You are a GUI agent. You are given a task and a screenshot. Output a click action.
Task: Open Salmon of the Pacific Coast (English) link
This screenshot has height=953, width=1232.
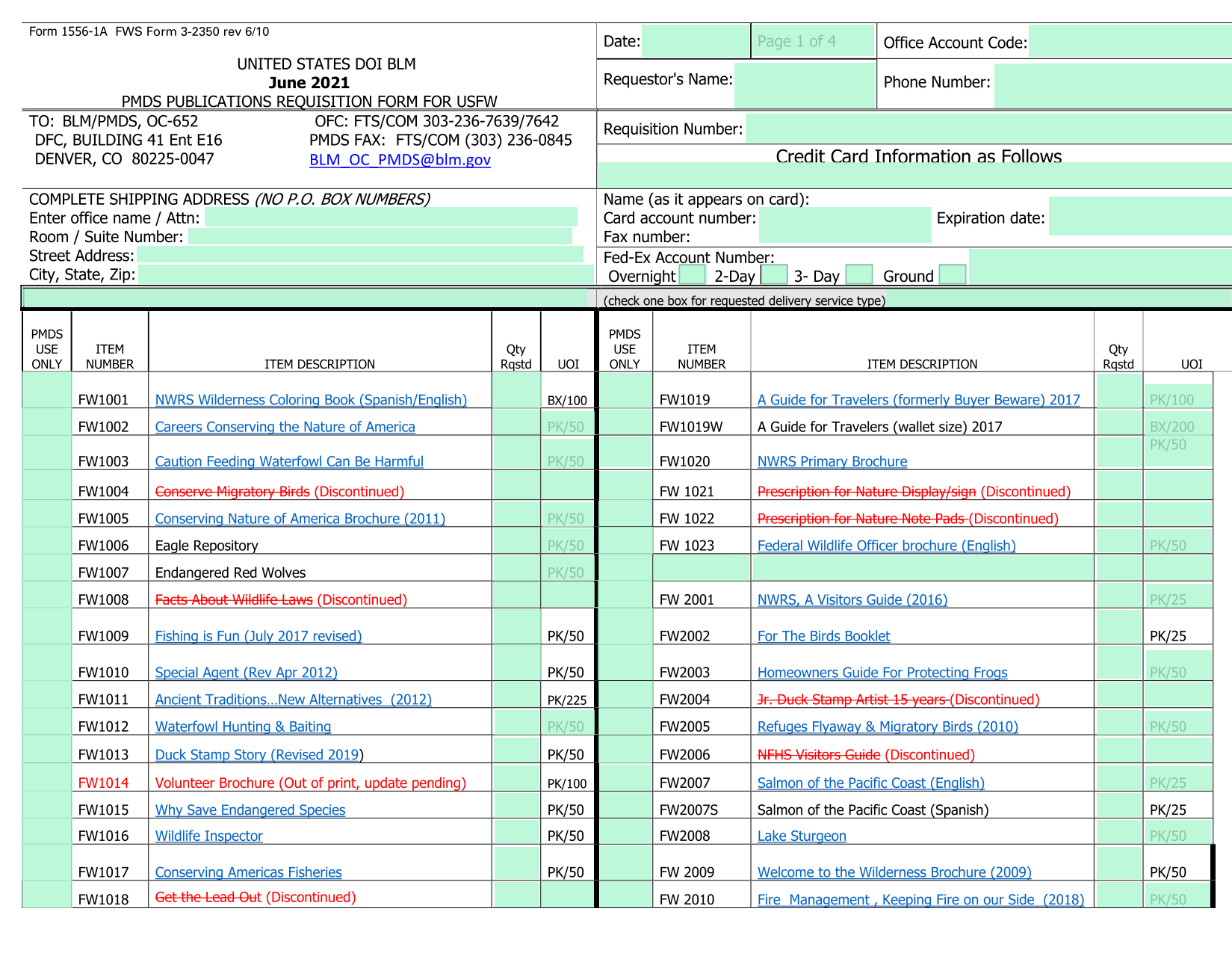point(871,783)
